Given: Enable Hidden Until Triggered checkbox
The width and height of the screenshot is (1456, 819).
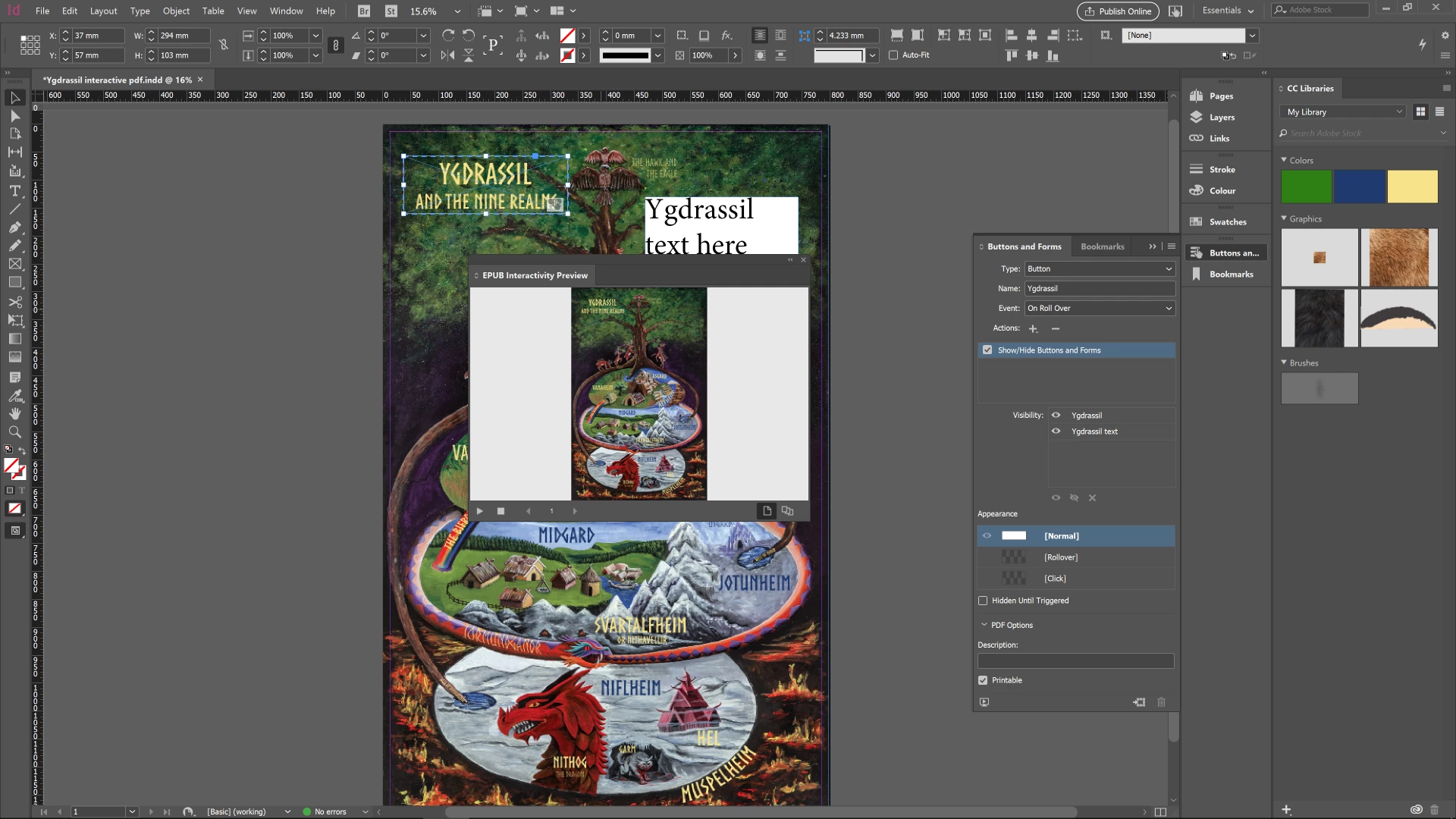Looking at the screenshot, I should pos(984,601).
